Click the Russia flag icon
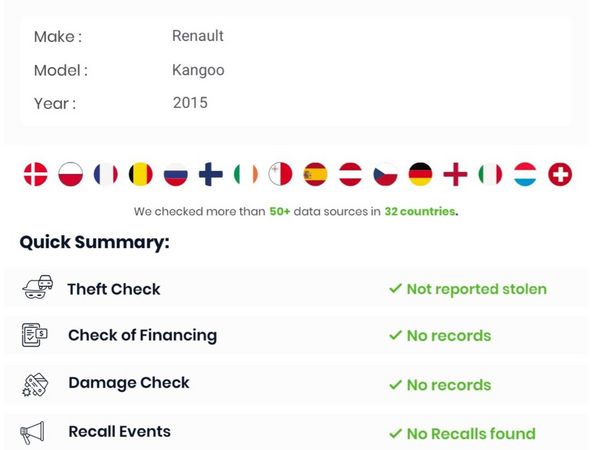This screenshot has height=450, width=600. pos(176,174)
